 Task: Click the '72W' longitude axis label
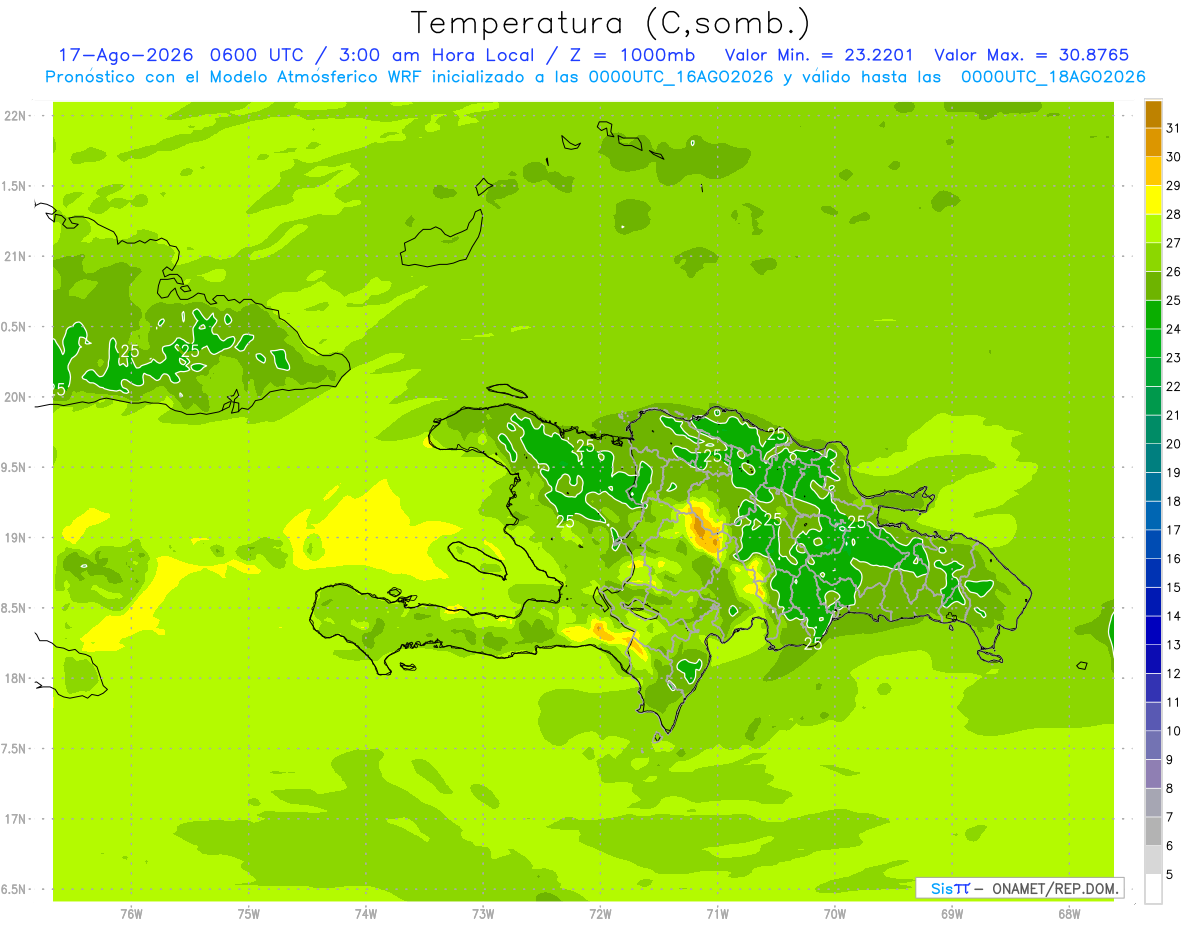pos(600,913)
